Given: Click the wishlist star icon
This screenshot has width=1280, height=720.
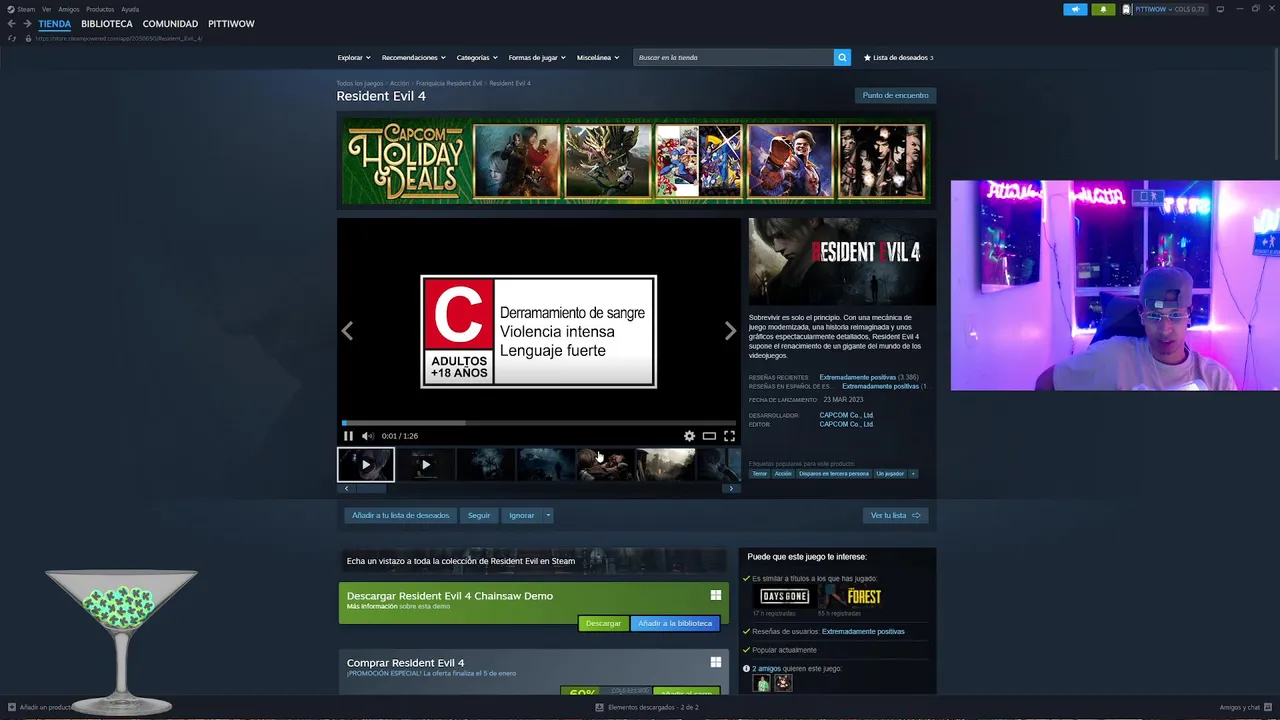Looking at the screenshot, I should click(867, 58).
